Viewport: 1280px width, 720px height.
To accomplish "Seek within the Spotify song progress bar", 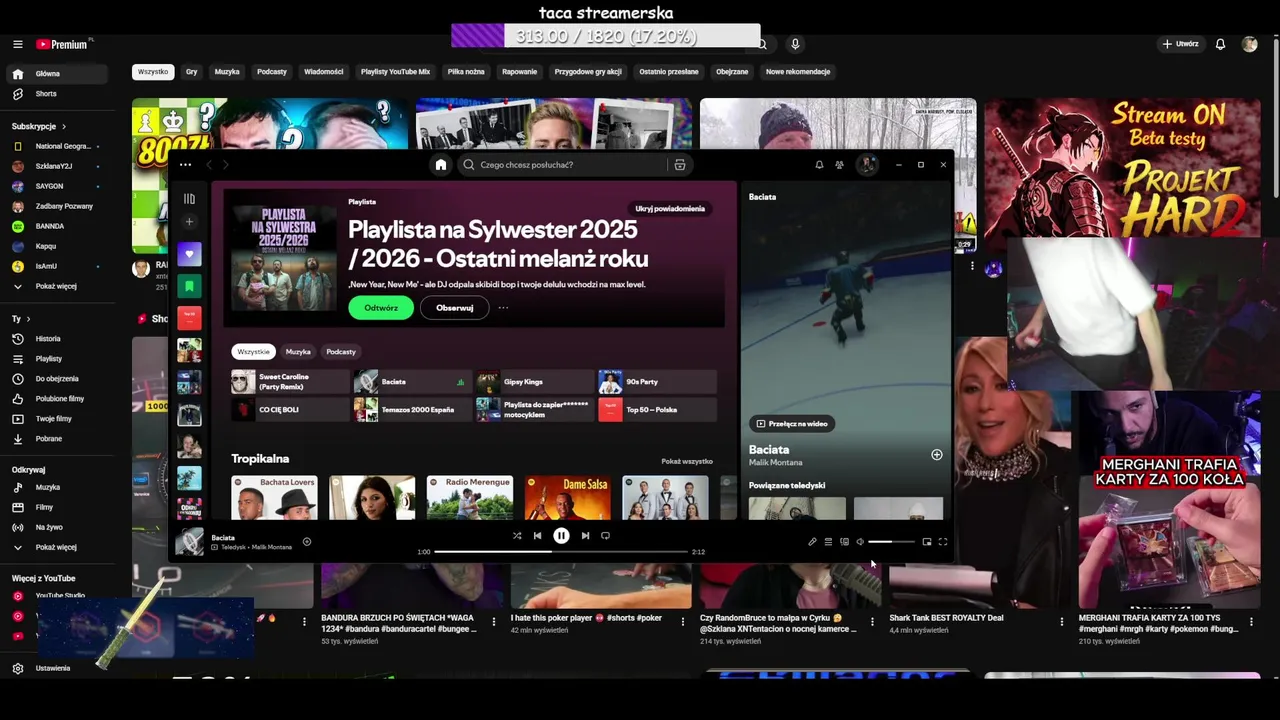I will tap(562, 552).
